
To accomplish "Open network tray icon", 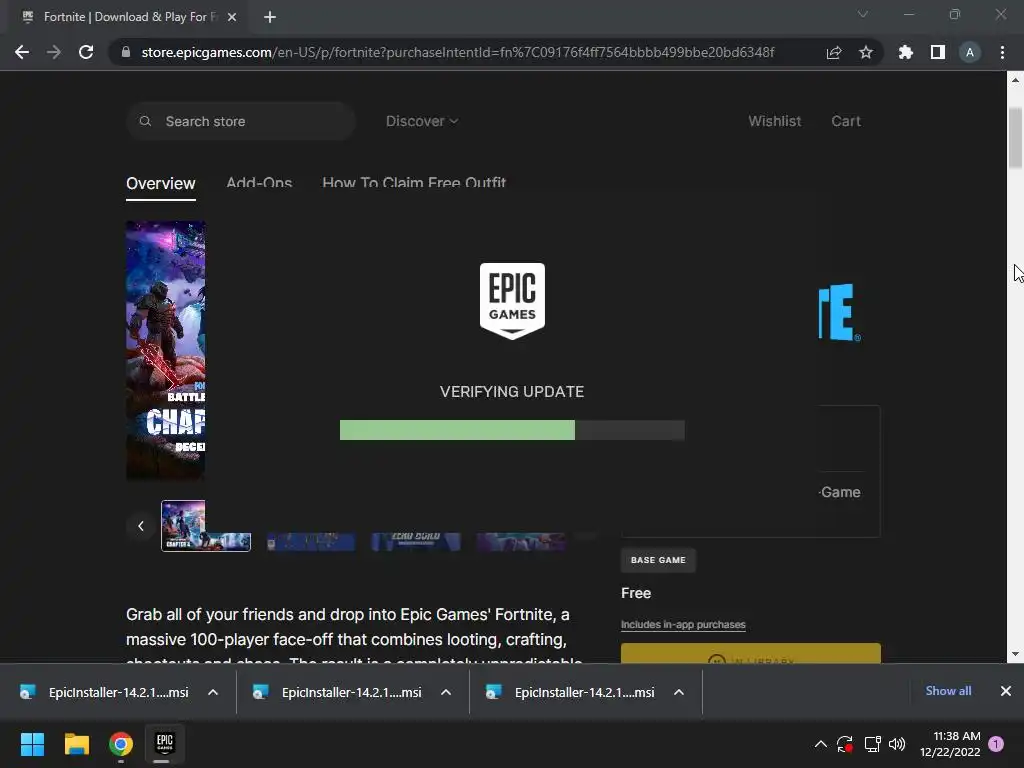I will click(872, 744).
